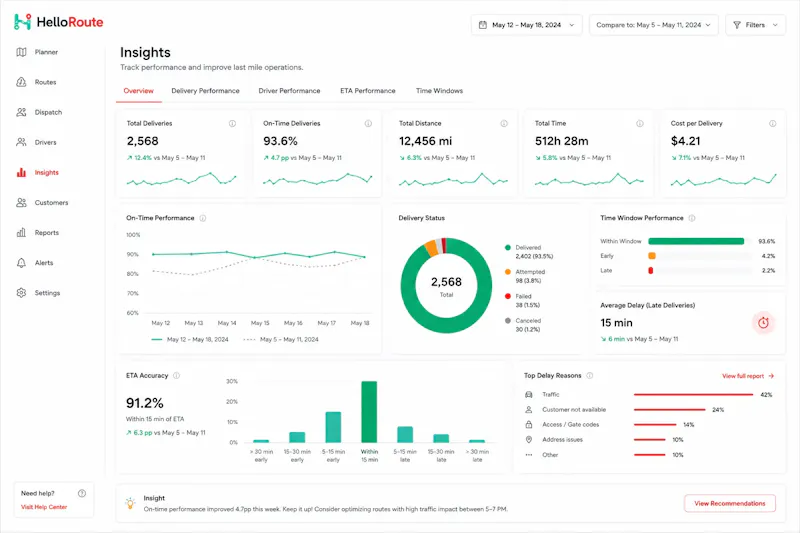Click the Access / Gate codes lock icon
This screenshot has width=800, height=533.
tap(529, 424)
